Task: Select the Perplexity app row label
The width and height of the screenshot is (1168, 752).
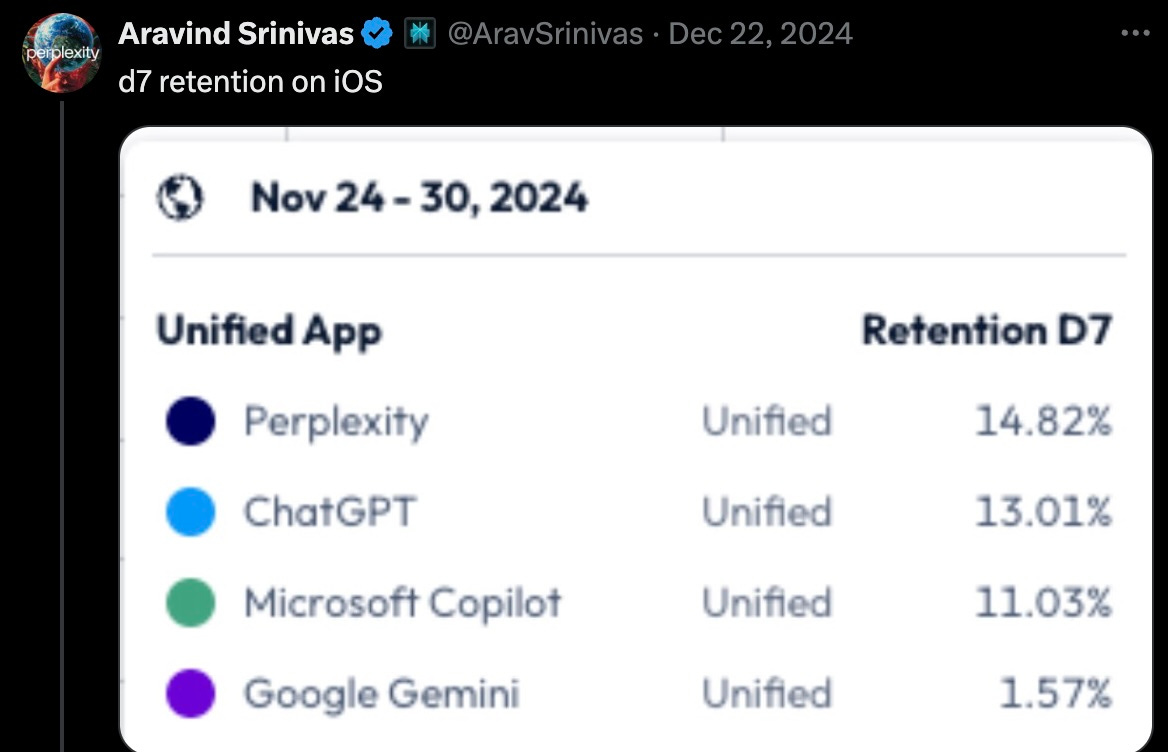Action: 337,422
